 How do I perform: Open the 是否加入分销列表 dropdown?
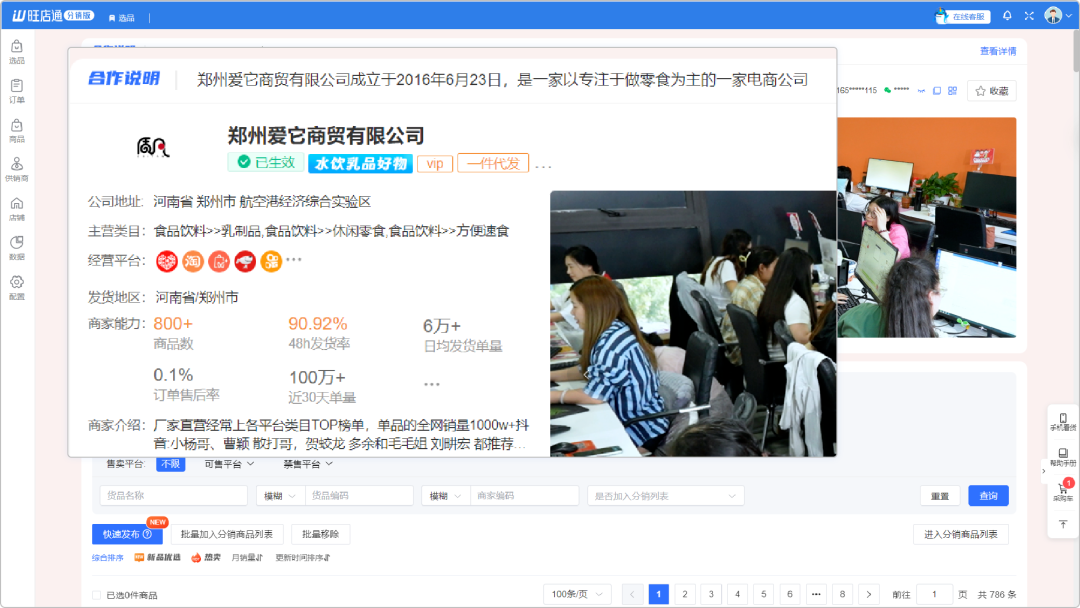click(x=665, y=496)
